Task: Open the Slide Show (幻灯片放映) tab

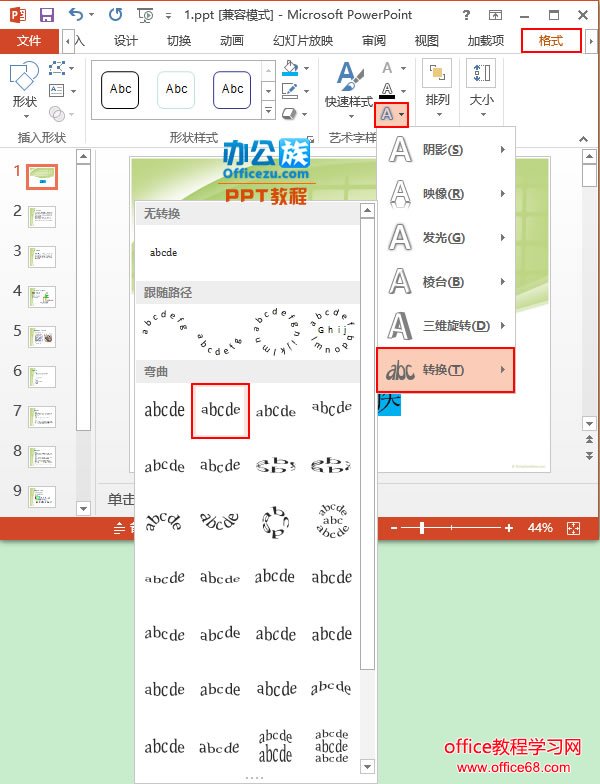Action: pos(303,40)
